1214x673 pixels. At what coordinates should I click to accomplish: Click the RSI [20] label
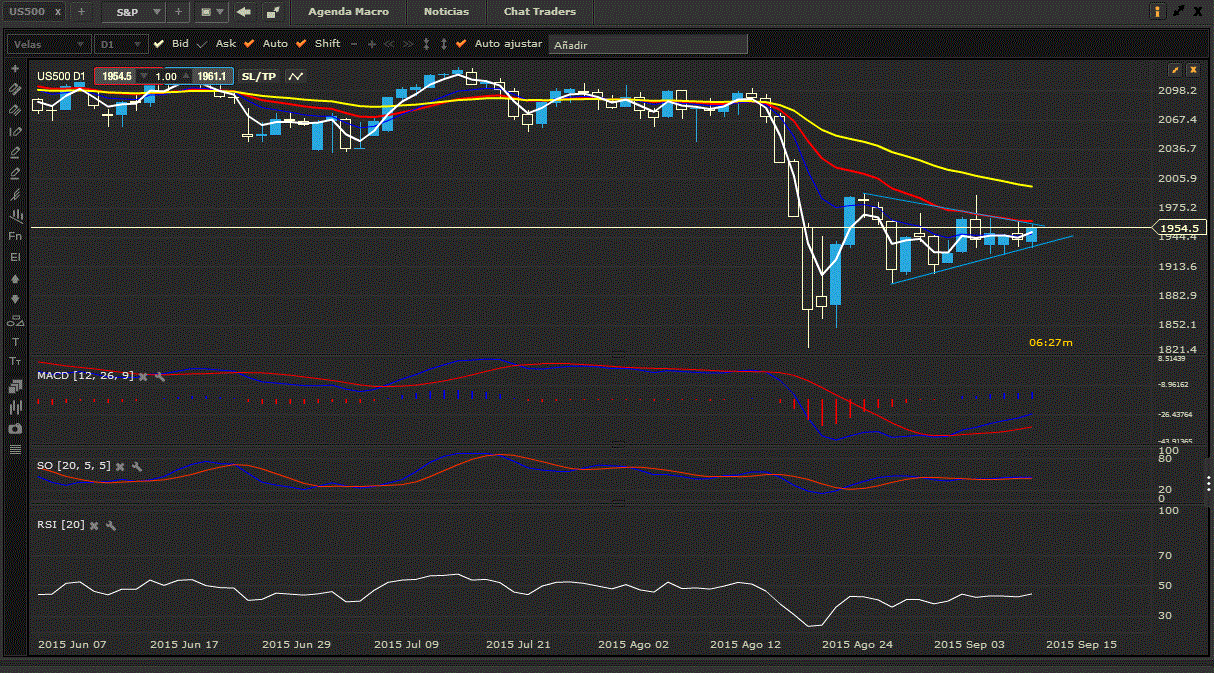[x=61, y=525]
